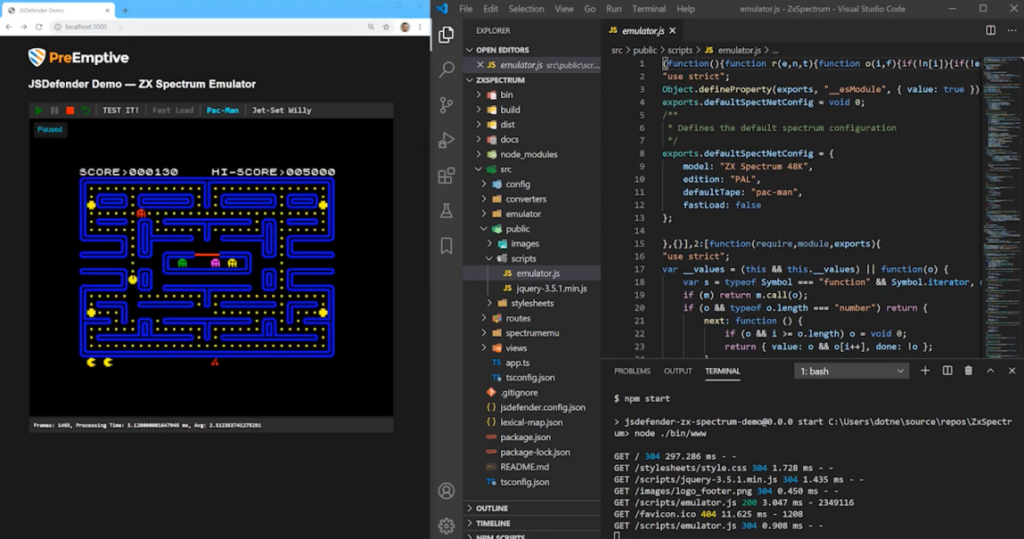Open Source Control in the activity bar
Screen dimensions: 1024x539
(446, 104)
